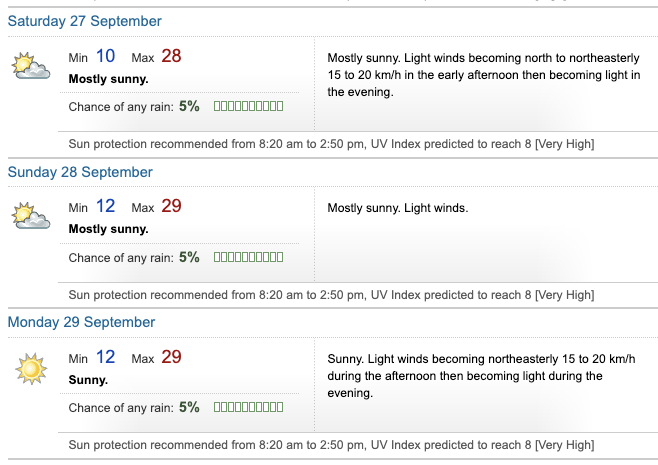
Task: Click the mostly sunny icon for Saturday
Action: tap(31, 66)
